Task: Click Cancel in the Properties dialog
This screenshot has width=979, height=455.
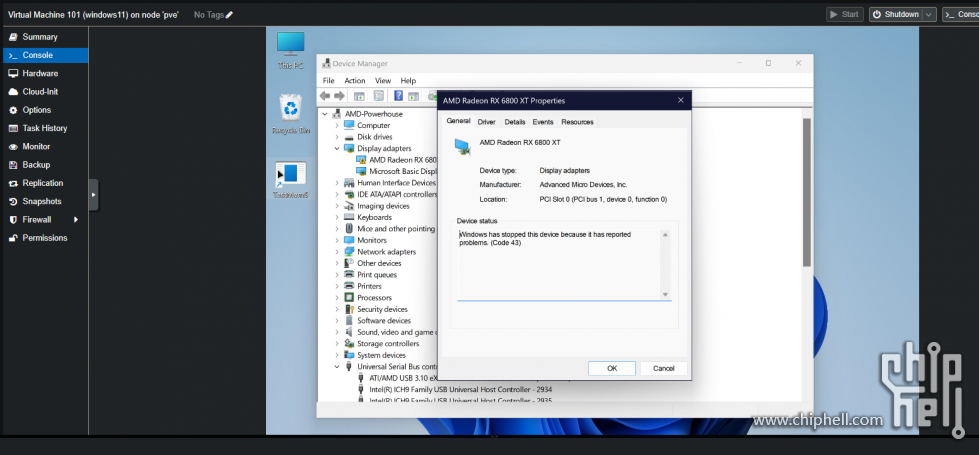Action: coord(664,368)
